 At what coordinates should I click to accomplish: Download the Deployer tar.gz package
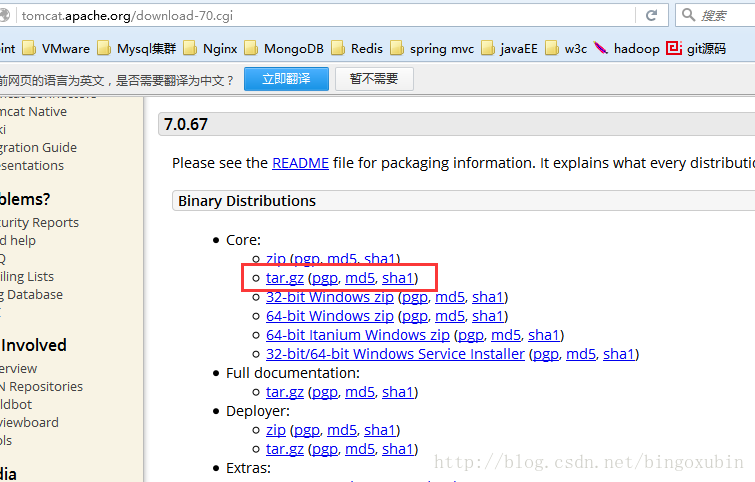(285, 449)
